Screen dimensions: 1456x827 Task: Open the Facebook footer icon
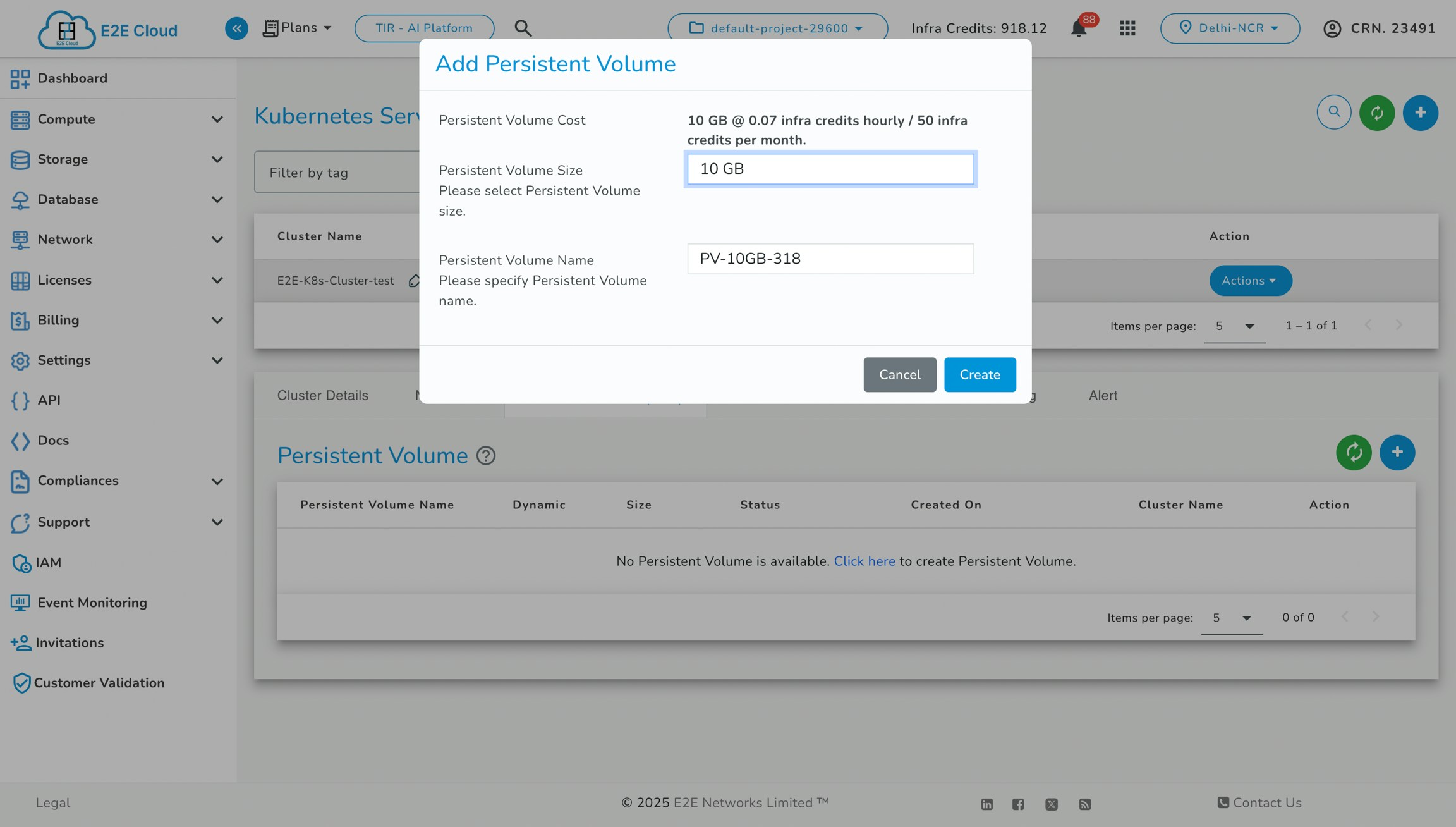point(1018,804)
